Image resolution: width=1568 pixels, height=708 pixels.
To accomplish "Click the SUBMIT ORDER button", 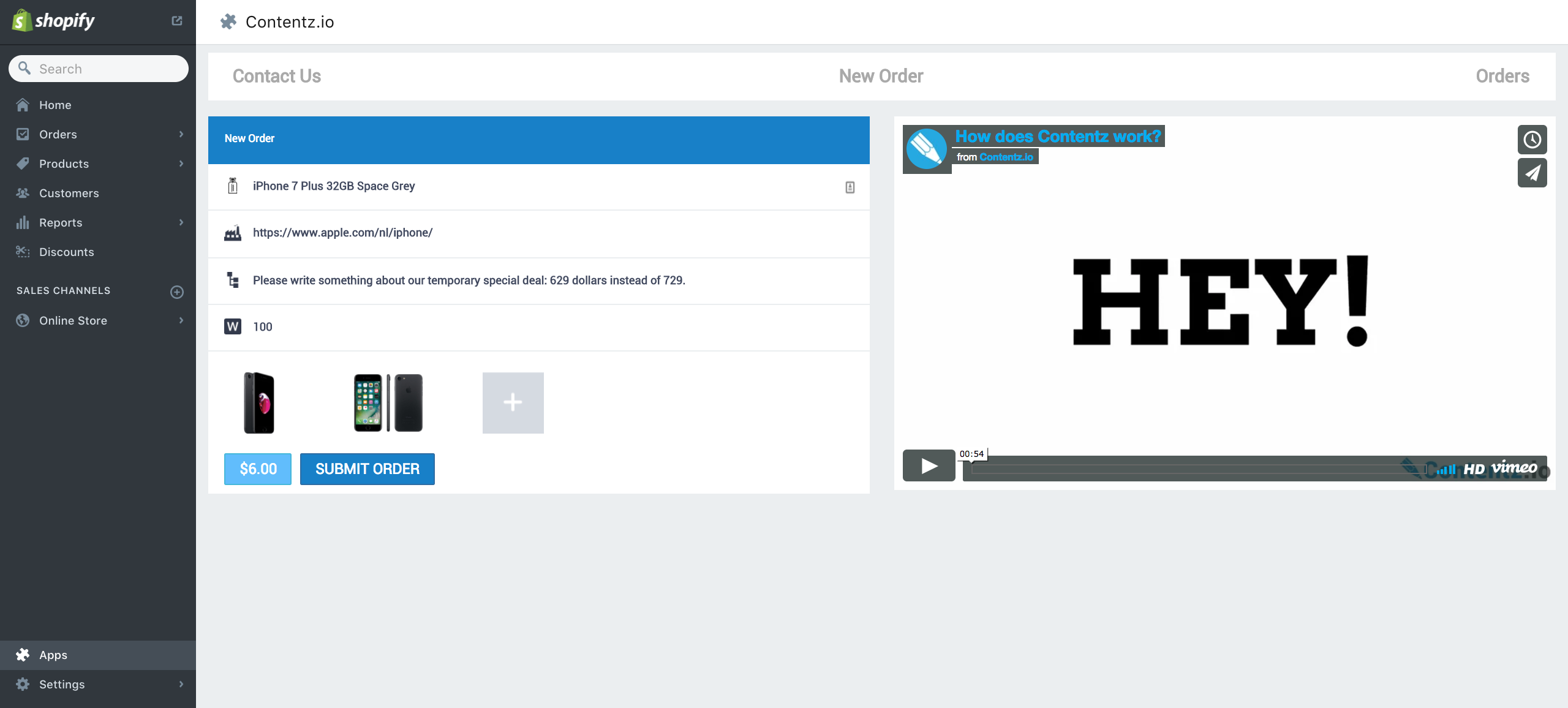I will click(x=367, y=469).
